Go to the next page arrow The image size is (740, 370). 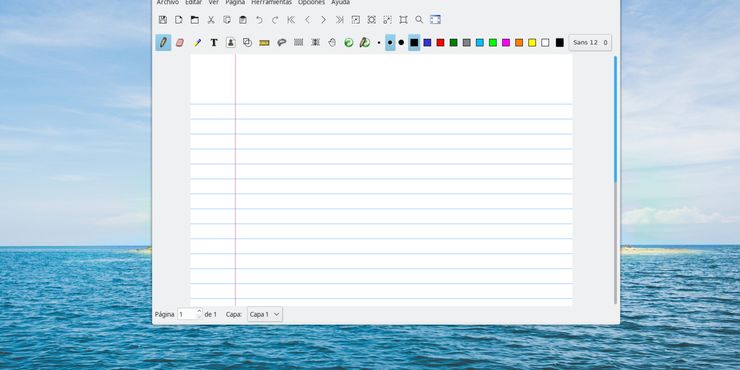tap(323, 20)
